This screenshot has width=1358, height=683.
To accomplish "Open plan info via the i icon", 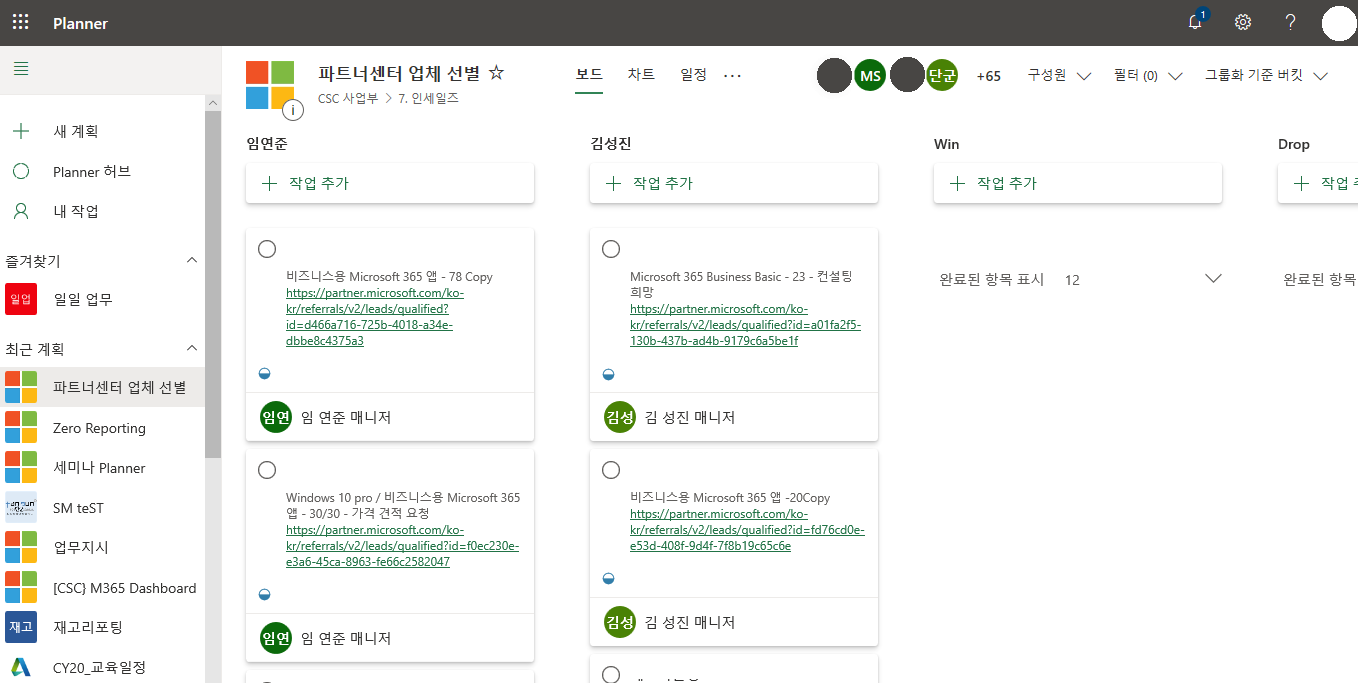I will coord(293,110).
